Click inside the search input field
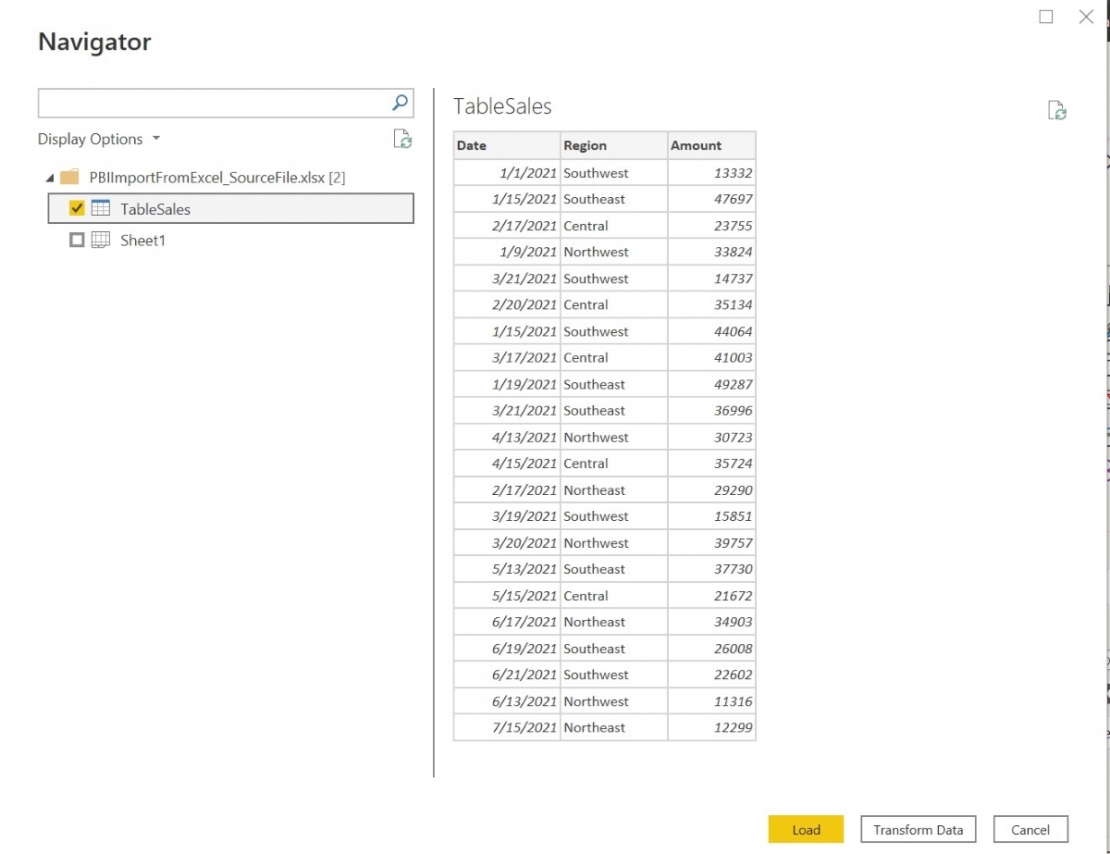This screenshot has height=854, width=1110. tap(200, 102)
